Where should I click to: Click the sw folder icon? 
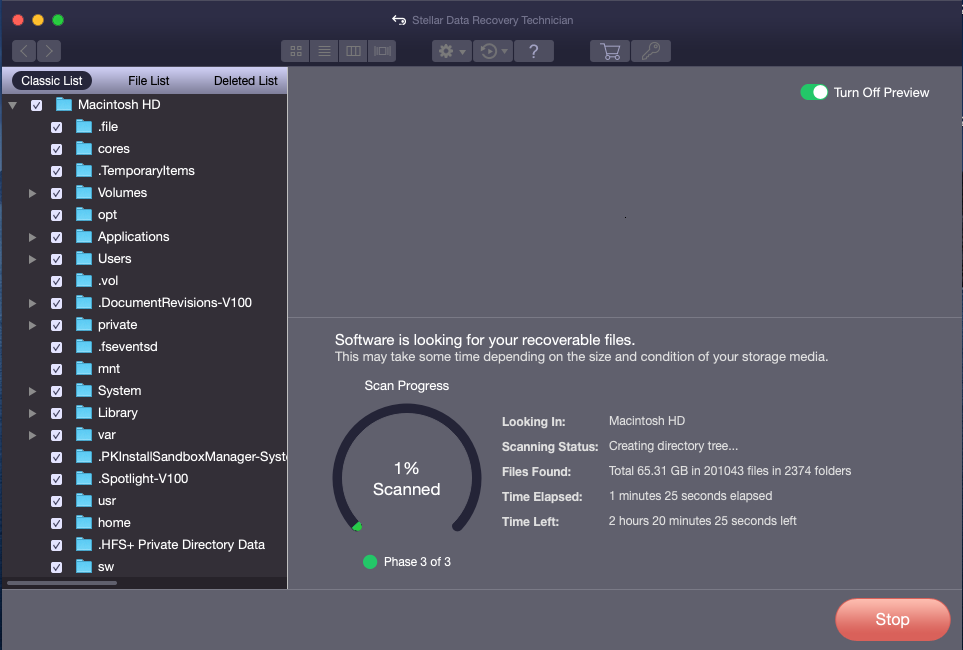tap(84, 566)
